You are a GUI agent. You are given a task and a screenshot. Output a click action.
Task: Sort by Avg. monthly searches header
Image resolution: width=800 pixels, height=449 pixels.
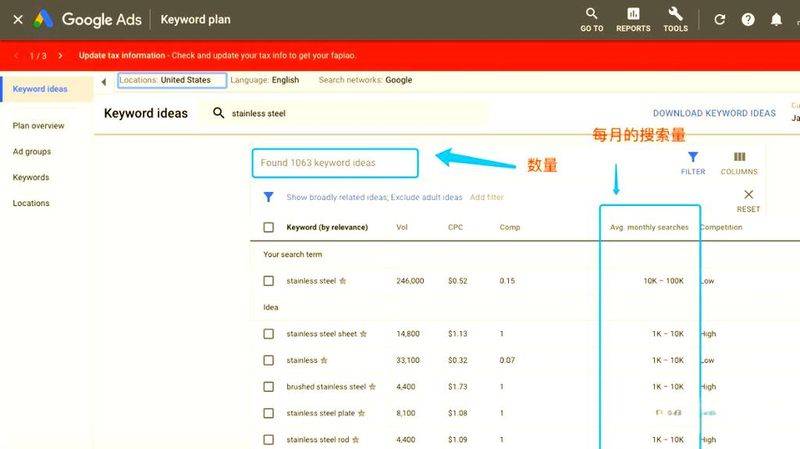[649, 227]
